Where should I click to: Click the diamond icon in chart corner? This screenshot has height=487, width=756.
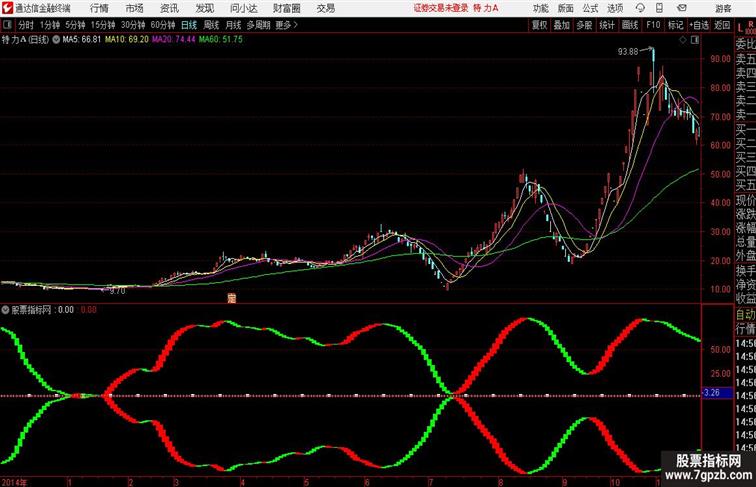683,40
